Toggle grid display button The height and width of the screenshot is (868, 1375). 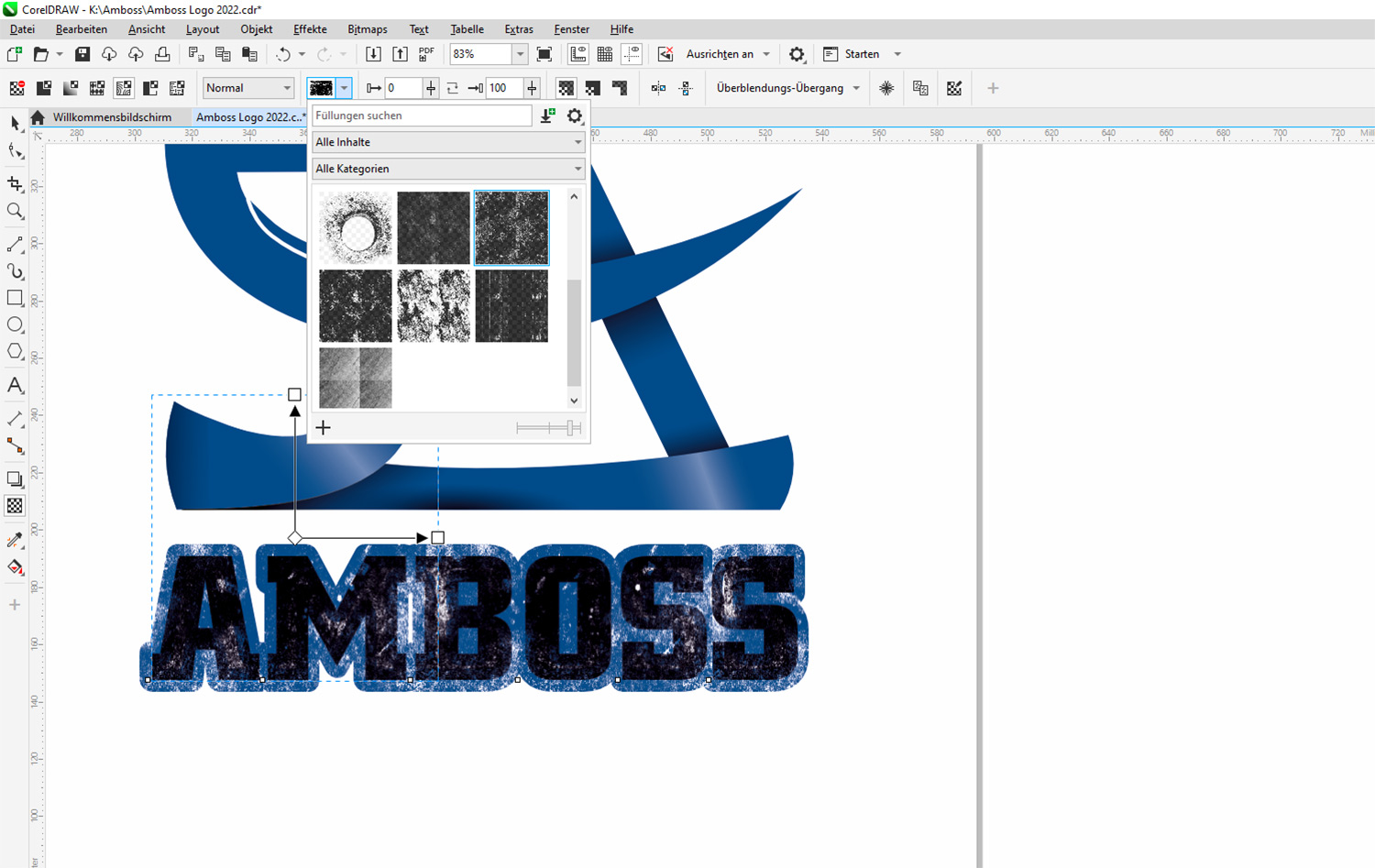click(x=605, y=54)
